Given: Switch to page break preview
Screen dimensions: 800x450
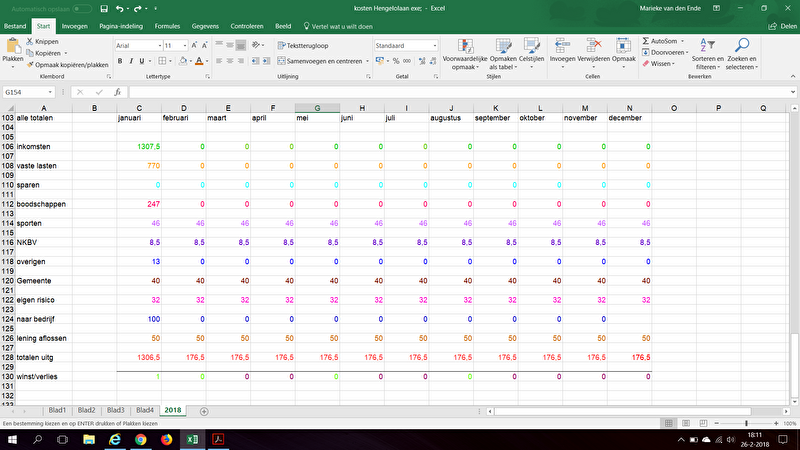Looking at the screenshot, I should [x=704, y=423].
